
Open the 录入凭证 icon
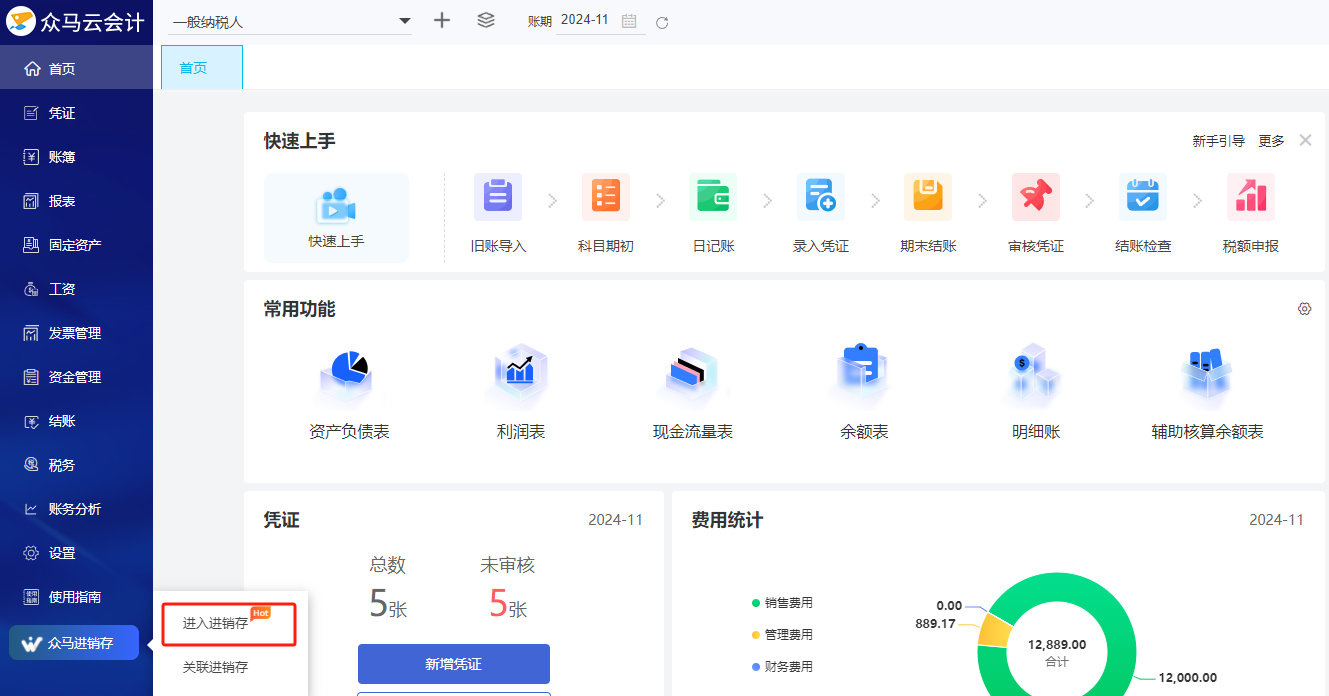pos(821,197)
